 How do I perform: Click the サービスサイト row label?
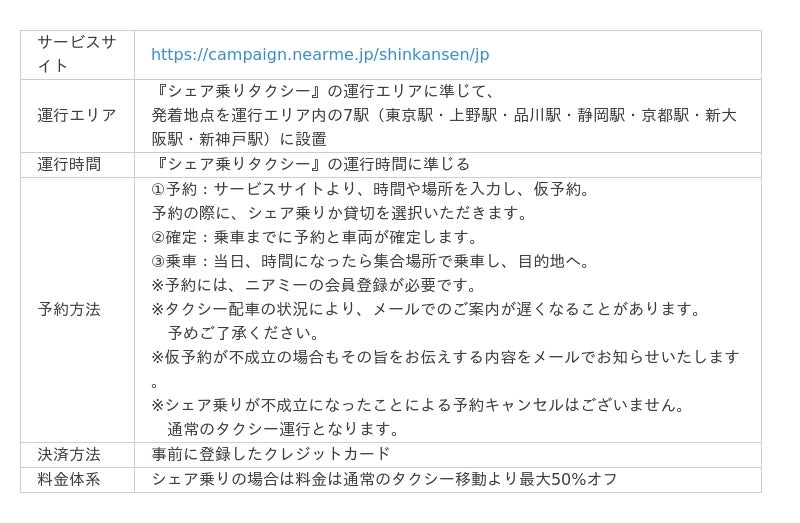77,54
